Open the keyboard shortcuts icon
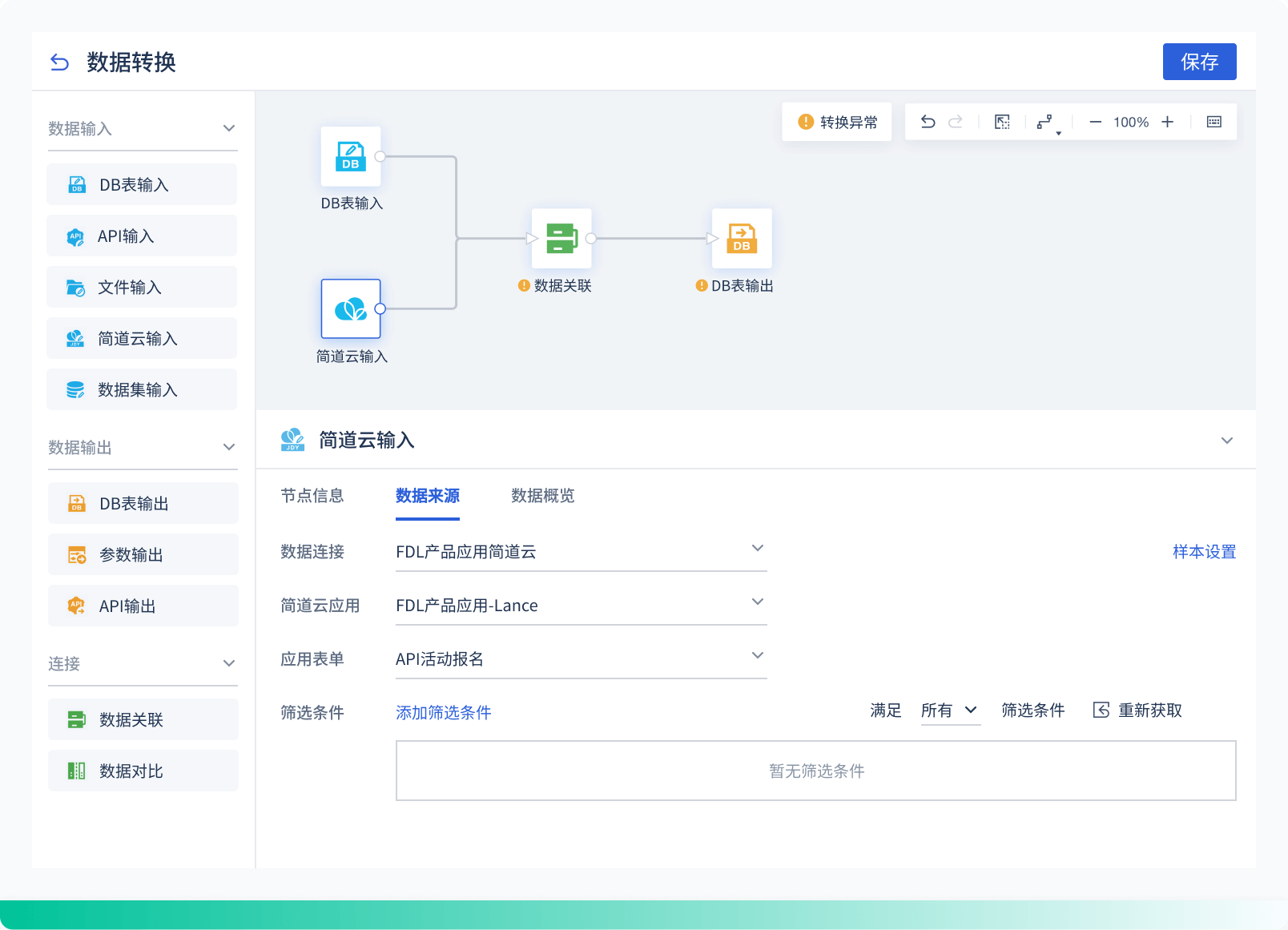 [1214, 122]
